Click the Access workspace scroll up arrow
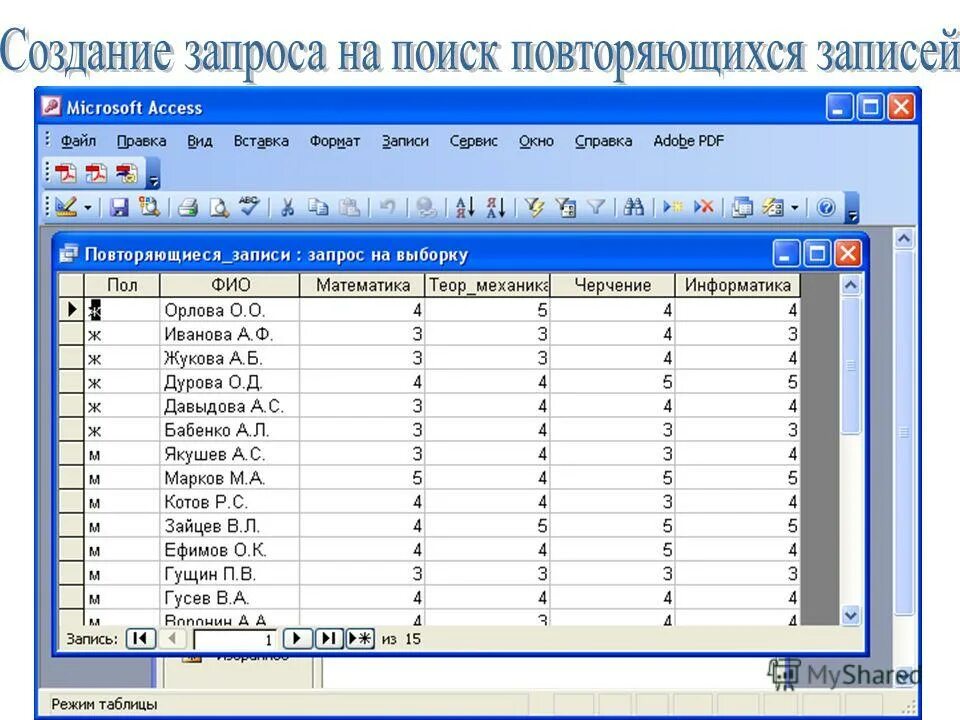960x720 pixels. tap(904, 239)
